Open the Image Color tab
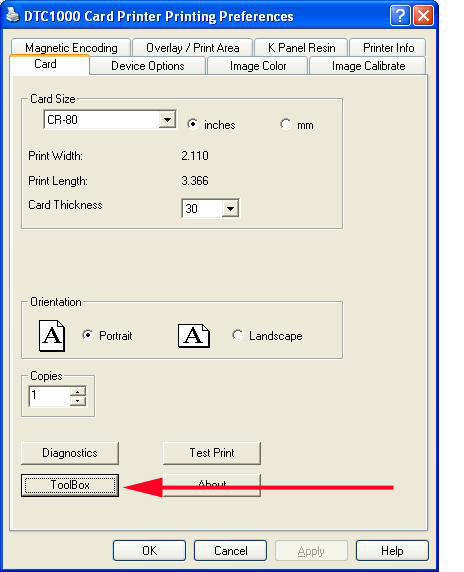The width and height of the screenshot is (464, 572). point(258,66)
